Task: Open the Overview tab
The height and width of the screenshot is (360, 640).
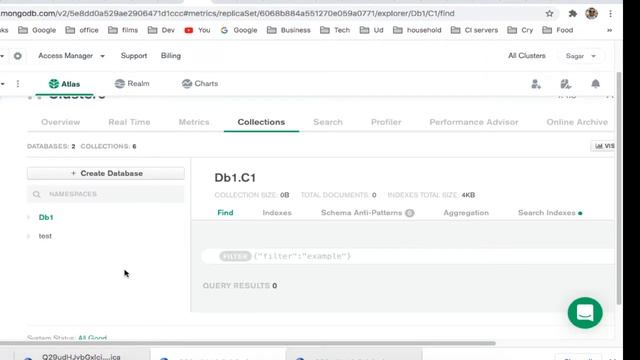Action: [x=60, y=122]
